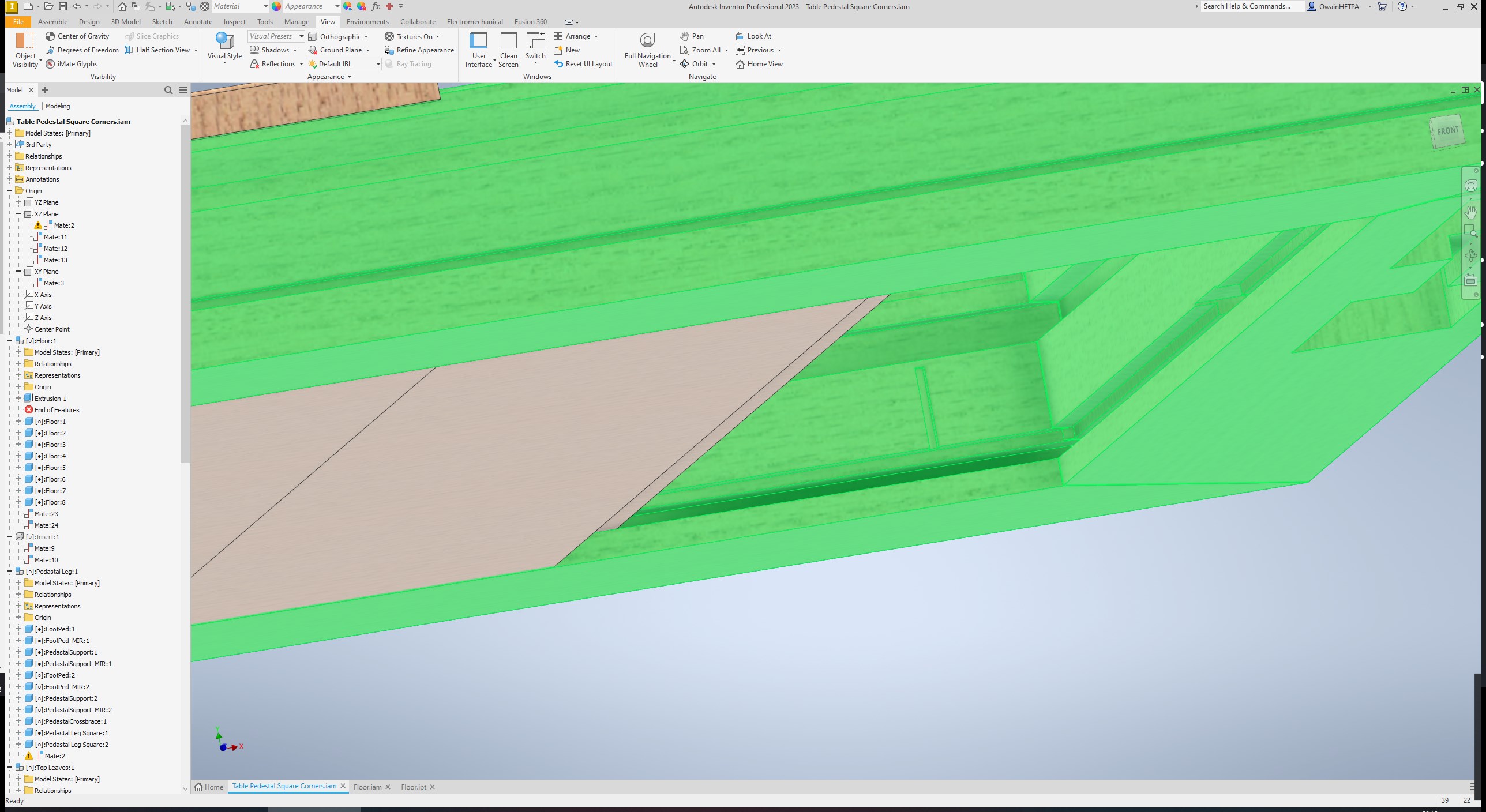1486x812 pixels.
Task: Open the Orthographic projection dropdown
Action: click(x=339, y=36)
